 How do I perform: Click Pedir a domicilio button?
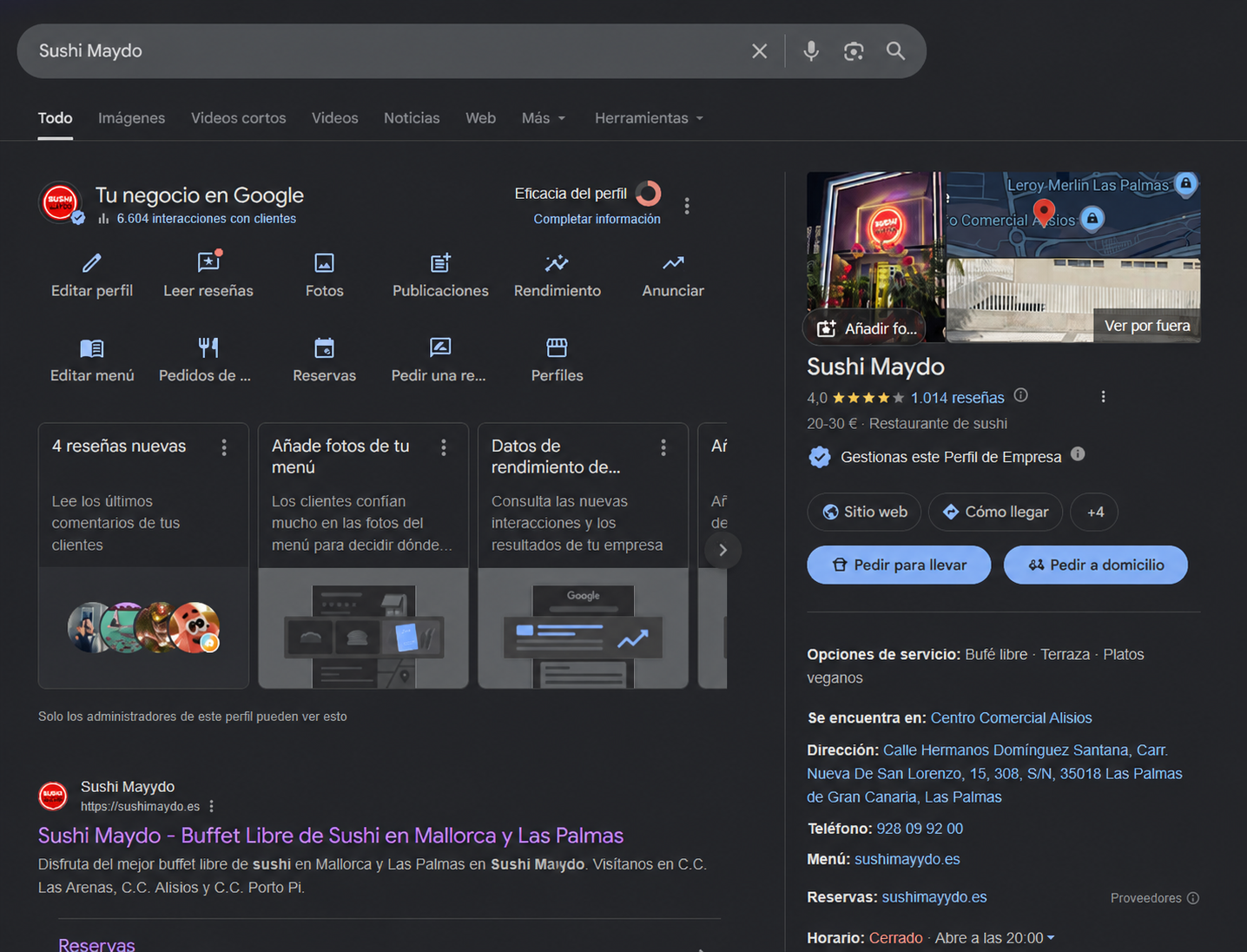click(x=1096, y=565)
